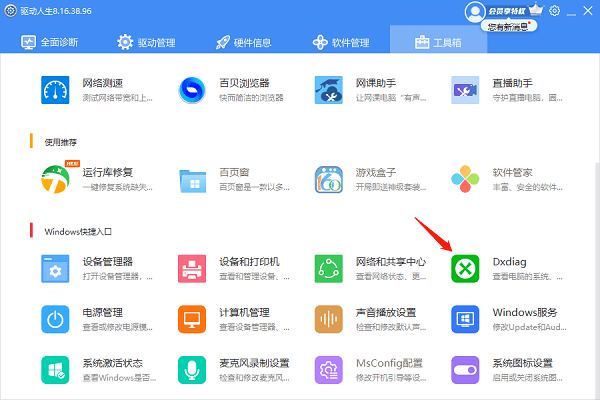Open the MsConfig配置 purple gear icon

[x=329, y=370]
